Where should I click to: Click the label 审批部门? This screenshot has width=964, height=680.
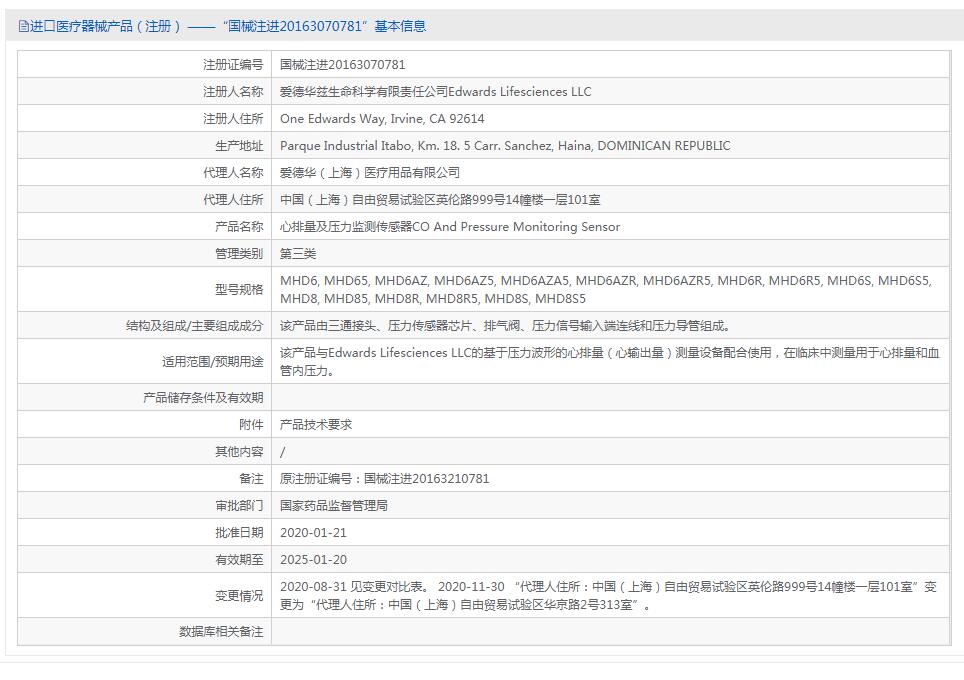239,506
